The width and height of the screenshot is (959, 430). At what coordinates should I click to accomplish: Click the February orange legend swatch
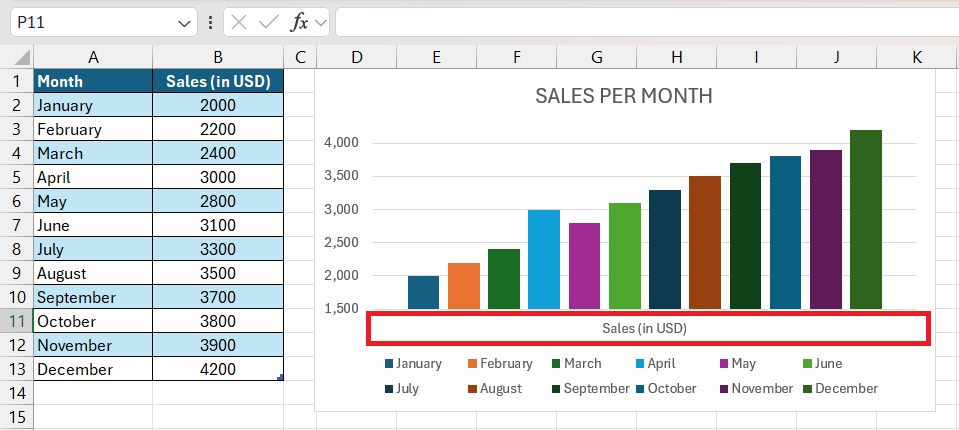pos(472,364)
